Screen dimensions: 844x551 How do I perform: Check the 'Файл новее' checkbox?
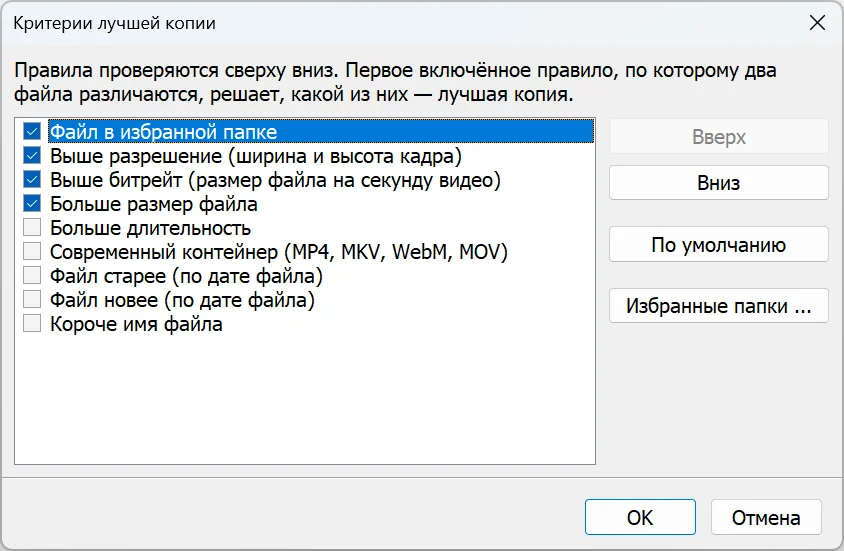coord(32,299)
